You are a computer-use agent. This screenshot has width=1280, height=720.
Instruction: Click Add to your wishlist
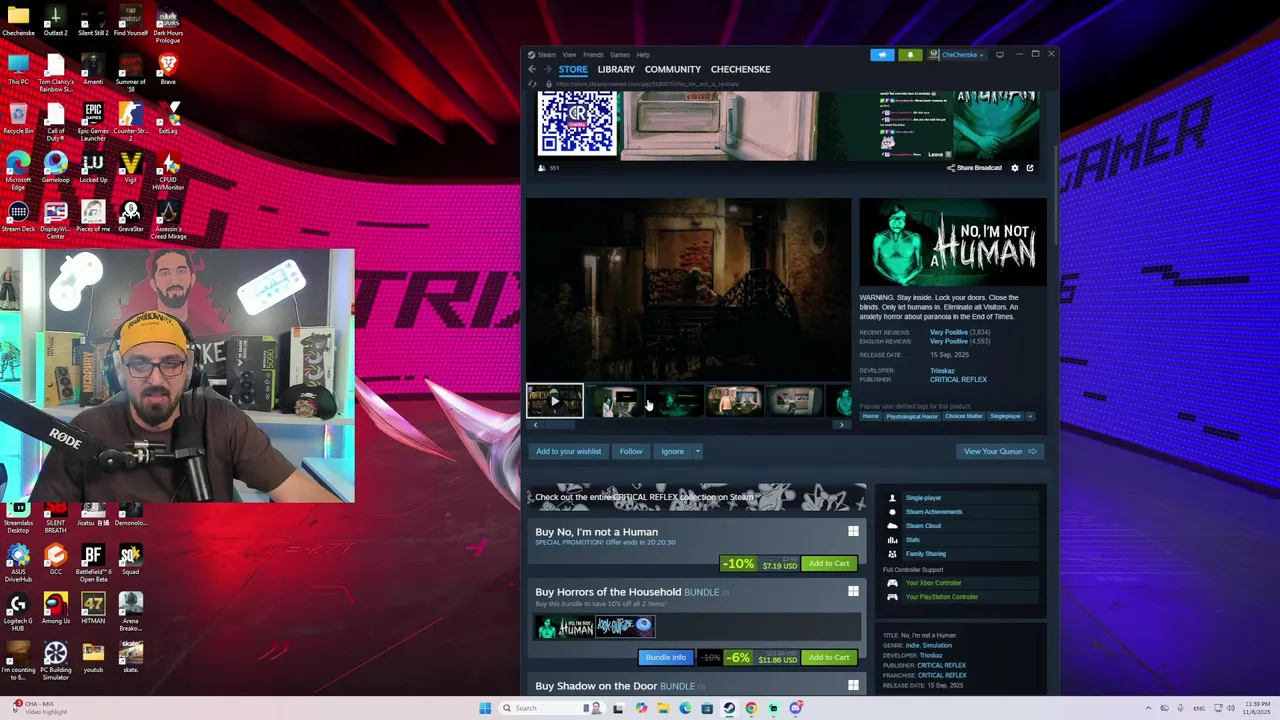tap(568, 451)
